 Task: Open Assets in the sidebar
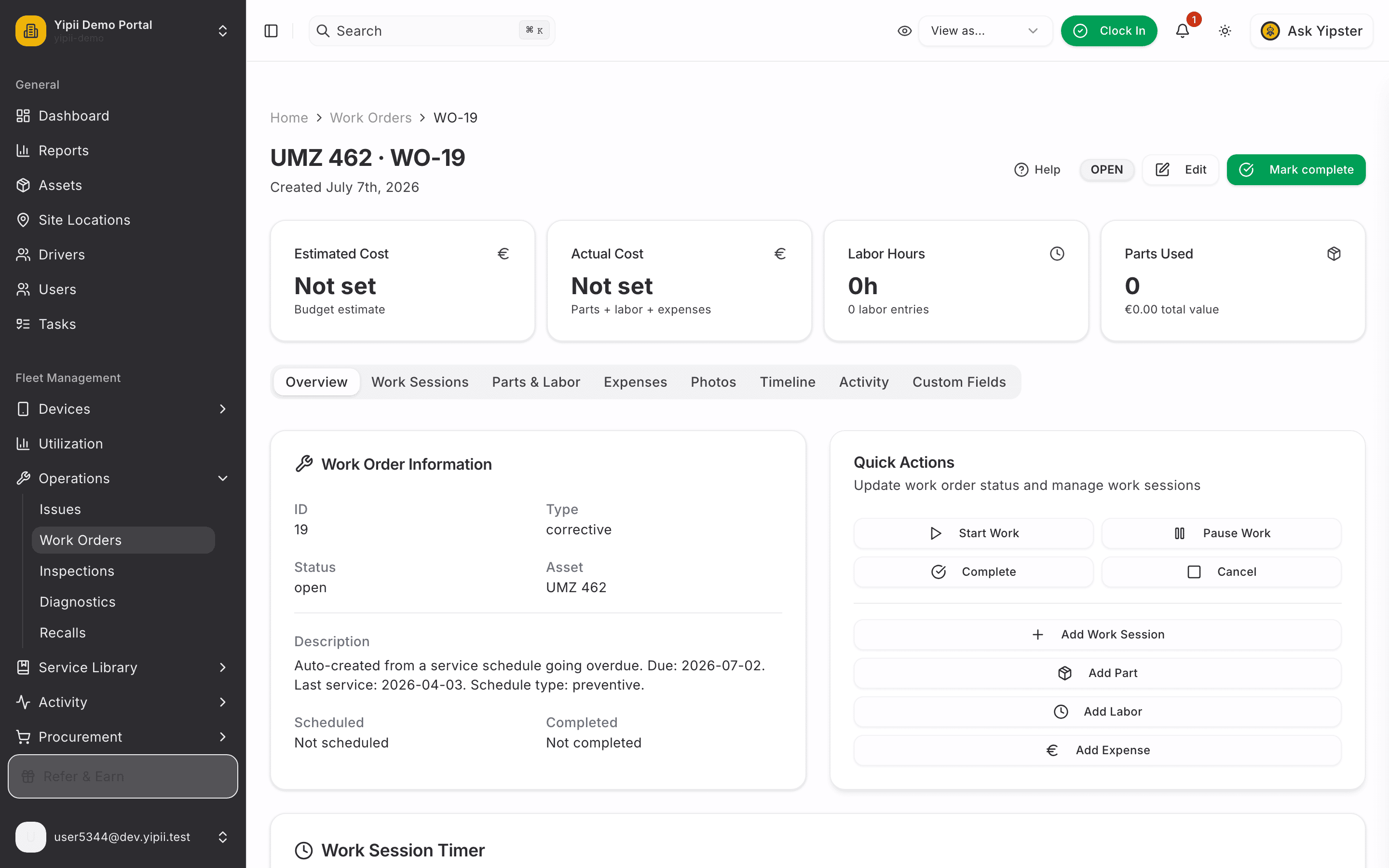click(x=123, y=186)
